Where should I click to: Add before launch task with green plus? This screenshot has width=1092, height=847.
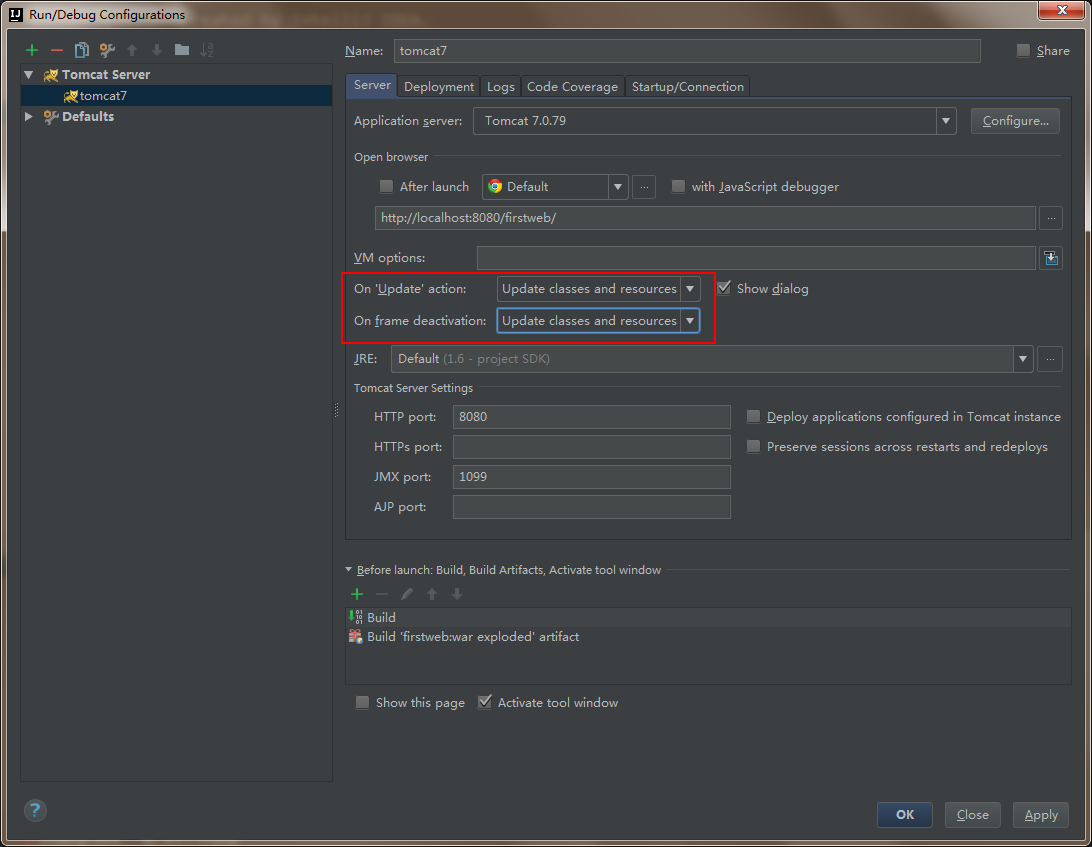point(357,594)
